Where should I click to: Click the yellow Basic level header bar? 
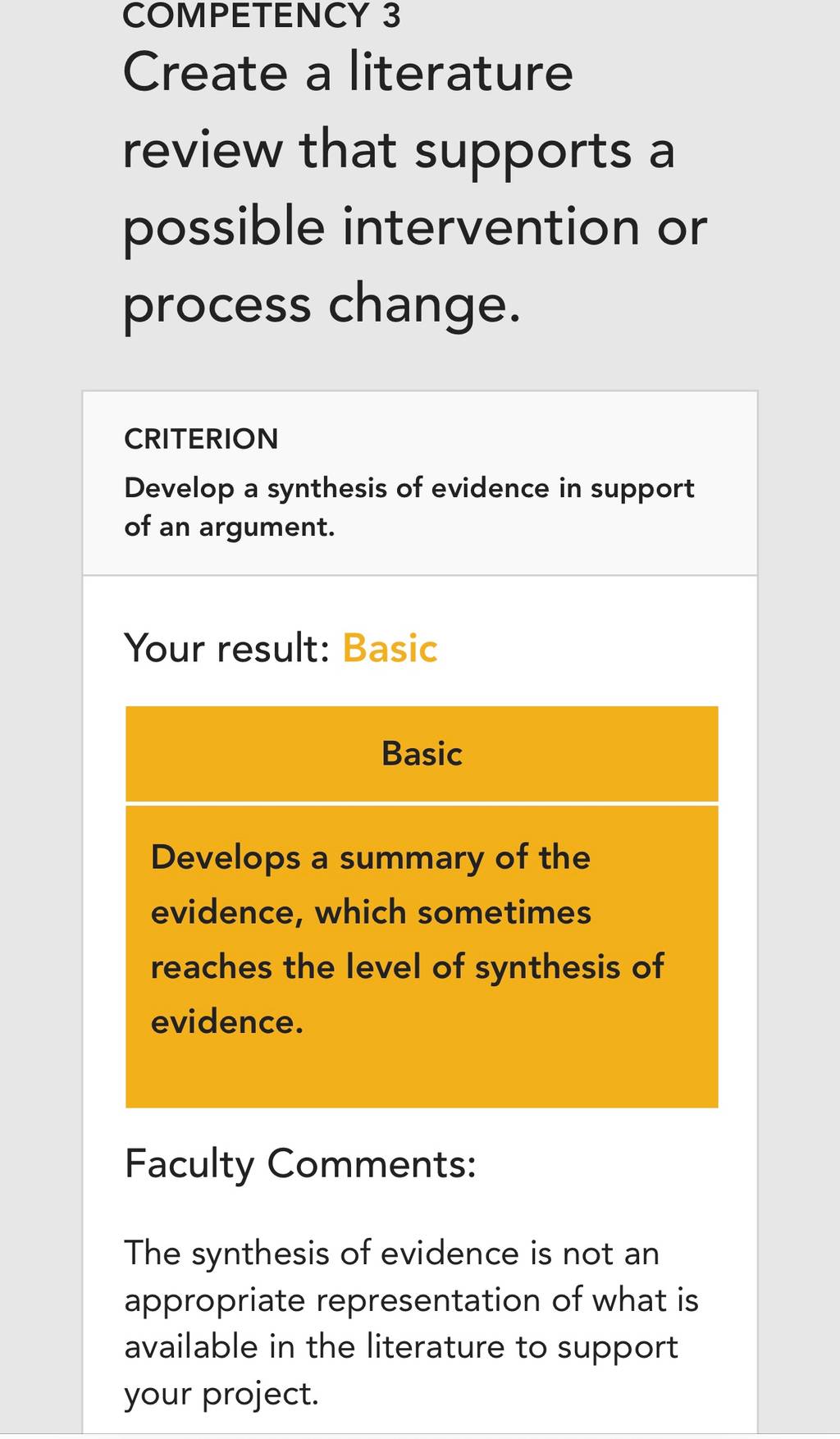pyautogui.click(x=422, y=753)
